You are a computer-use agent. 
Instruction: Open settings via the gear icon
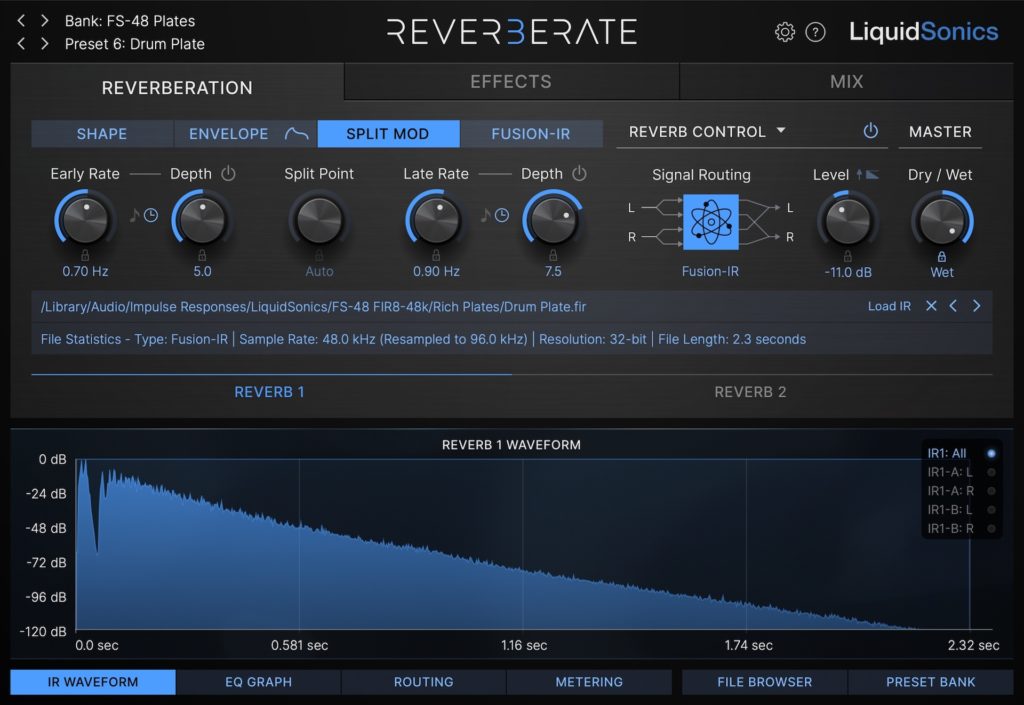coord(785,32)
